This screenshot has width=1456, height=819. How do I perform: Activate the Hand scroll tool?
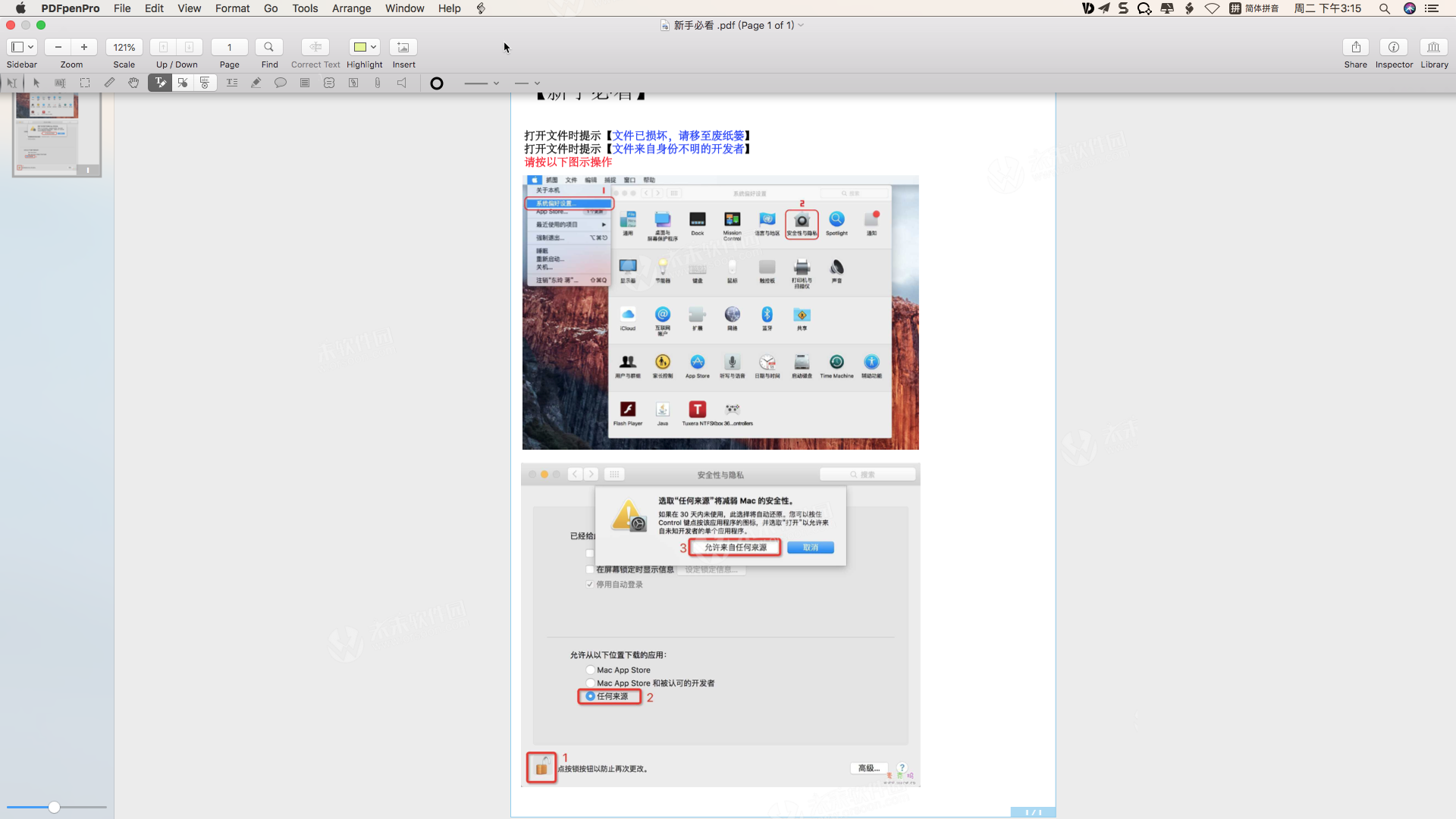pyautogui.click(x=133, y=83)
